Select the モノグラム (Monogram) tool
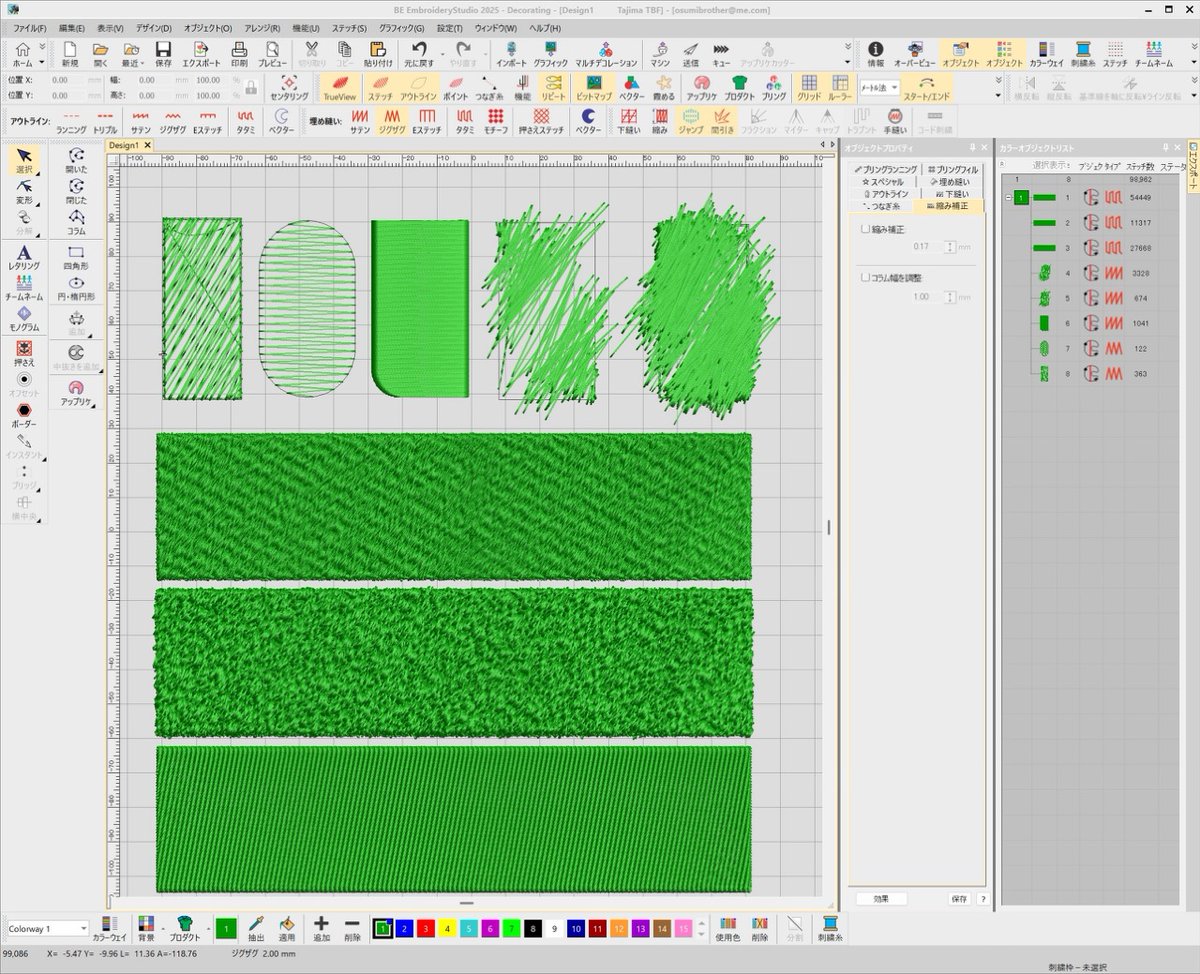Image resolution: width=1200 pixels, height=974 pixels. 25,319
